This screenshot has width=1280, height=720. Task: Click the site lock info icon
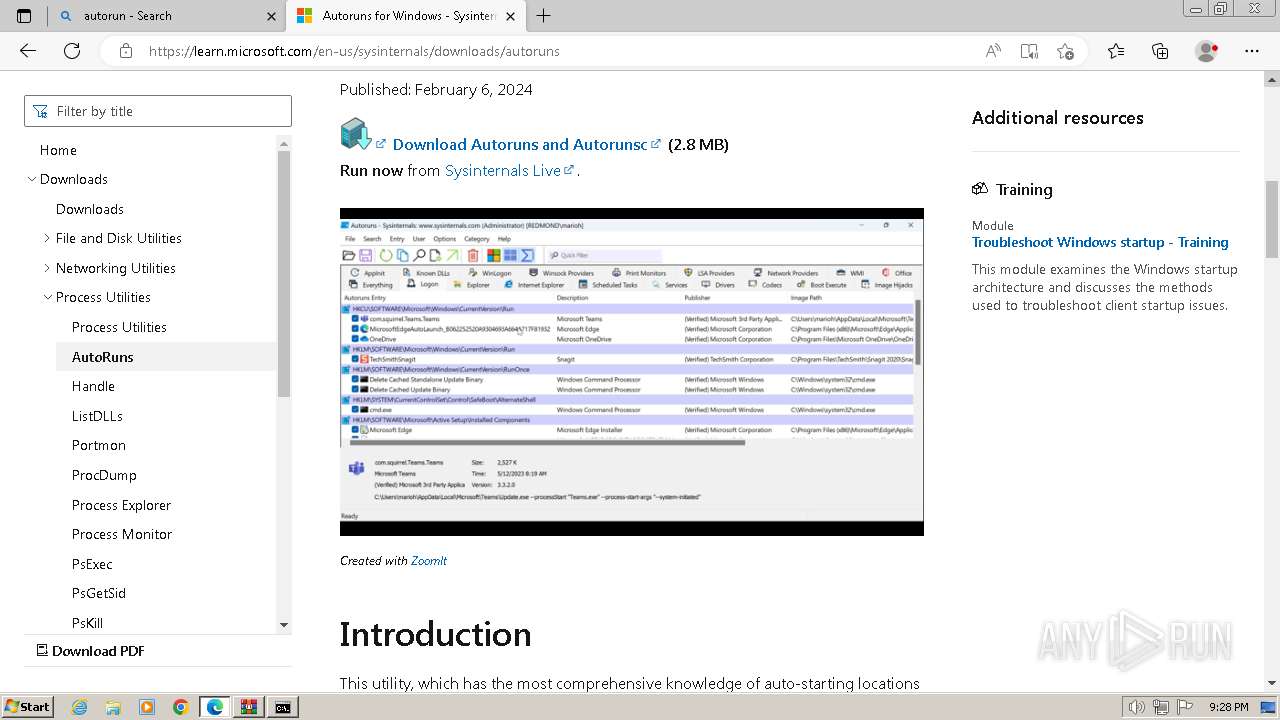click(x=125, y=51)
